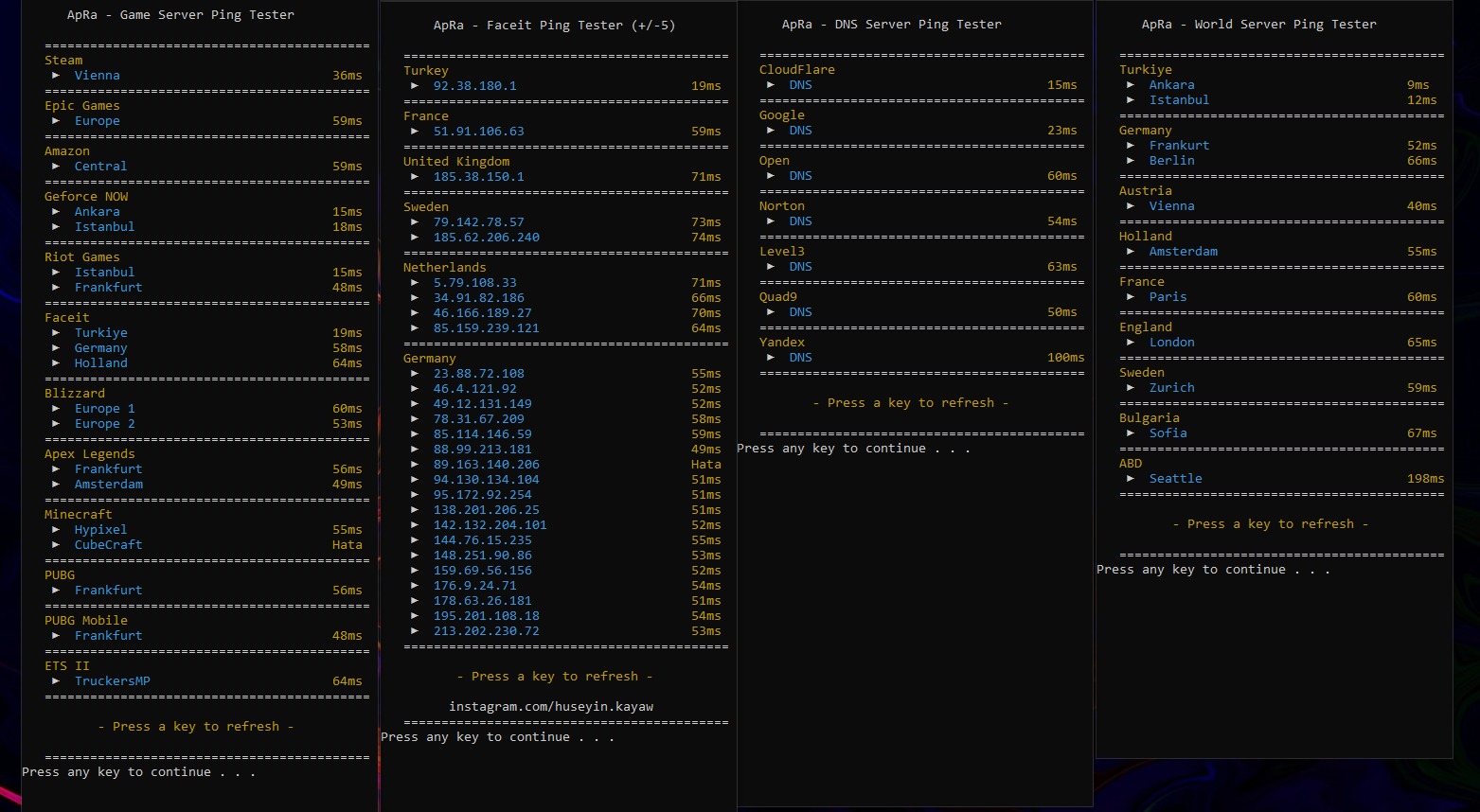The height and width of the screenshot is (812, 1480).
Task: Click the DNS entry under Quad9
Action: (801, 312)
